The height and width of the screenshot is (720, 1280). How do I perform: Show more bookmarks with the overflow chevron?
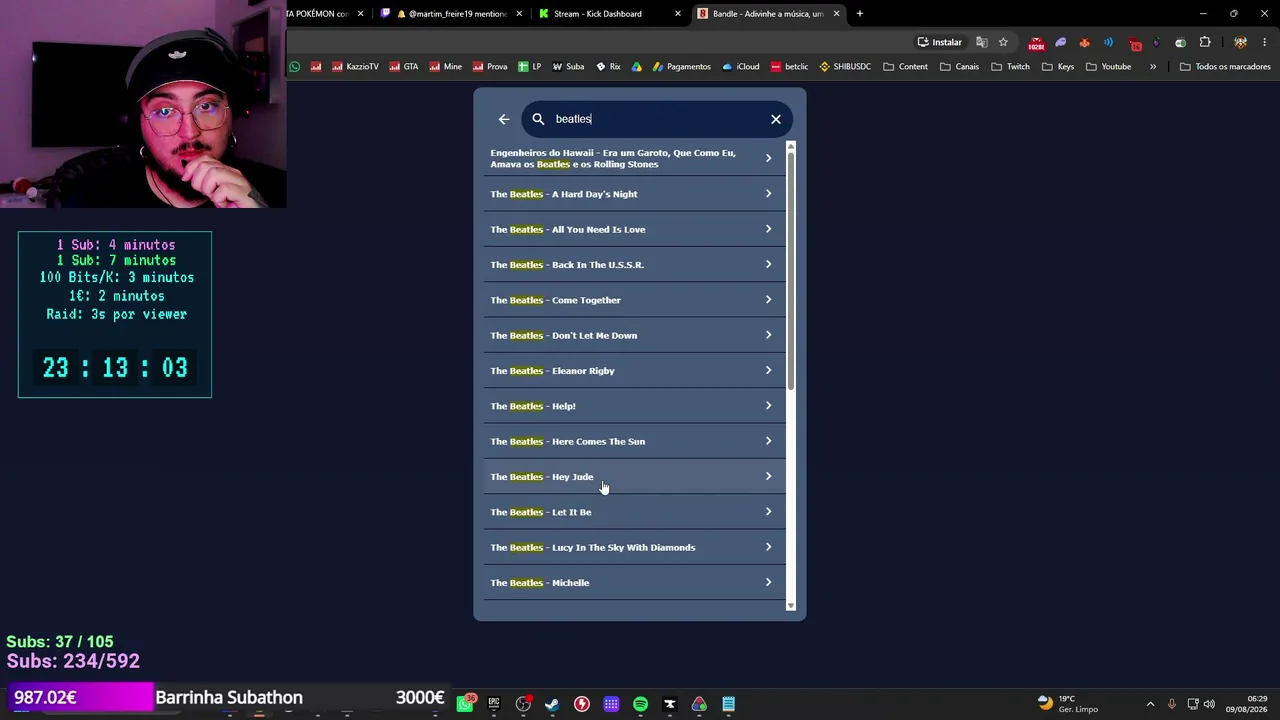[1153, 67]
